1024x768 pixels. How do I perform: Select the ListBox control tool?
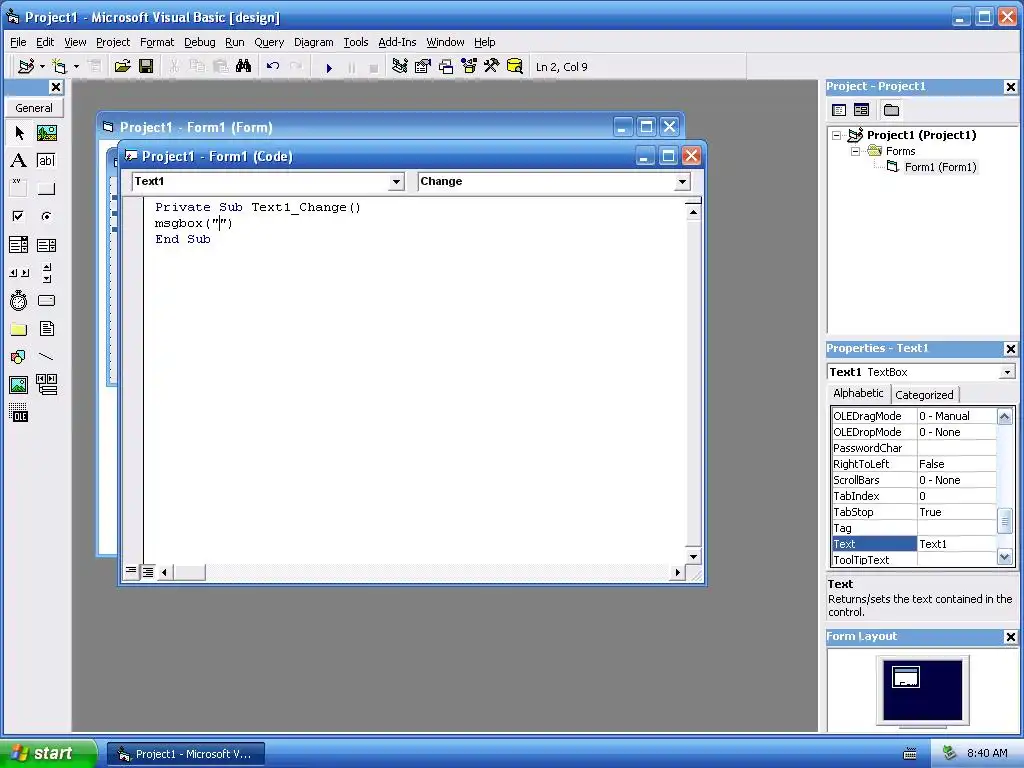[x=46, y=245]
